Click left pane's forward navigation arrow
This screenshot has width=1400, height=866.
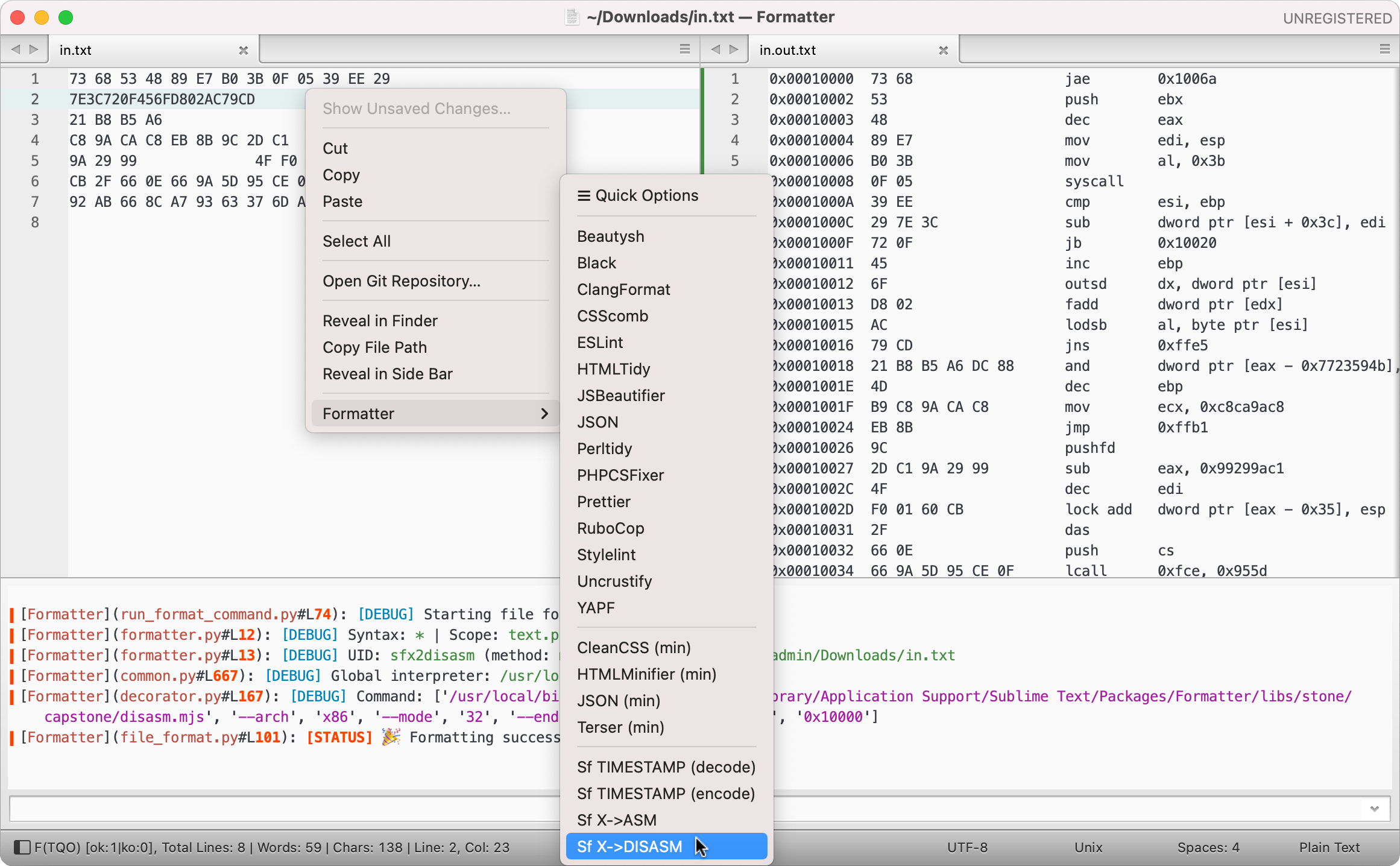pos(34,49)
